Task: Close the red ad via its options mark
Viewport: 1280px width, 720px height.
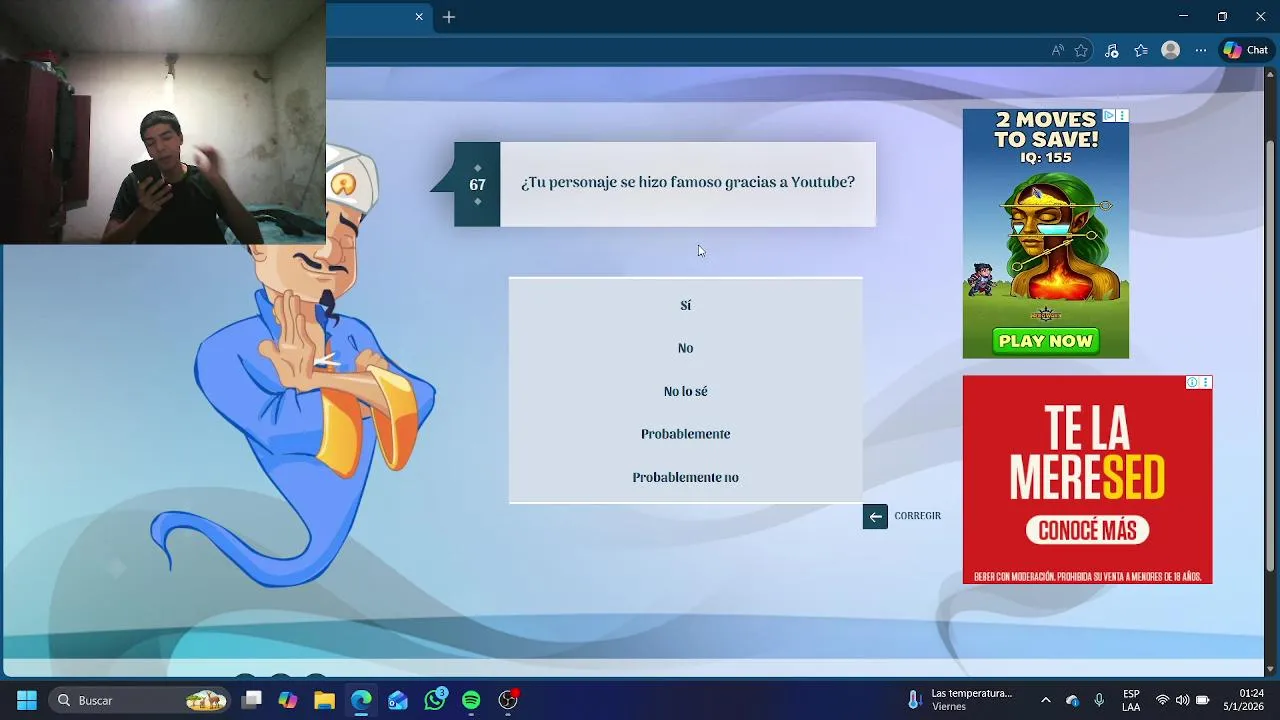Action: (1205, 382)
